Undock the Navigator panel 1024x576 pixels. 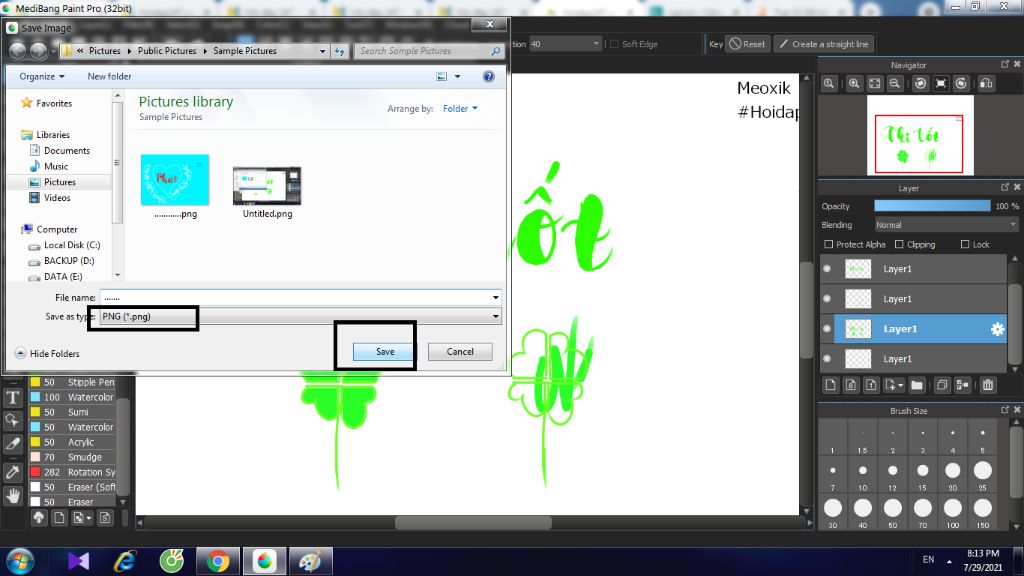(1004, 65)
